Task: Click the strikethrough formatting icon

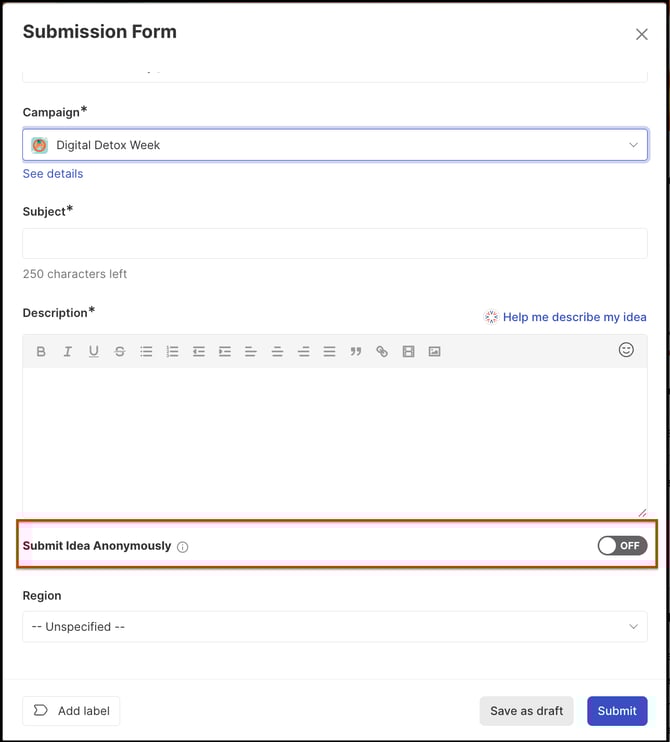Action: 120,352
